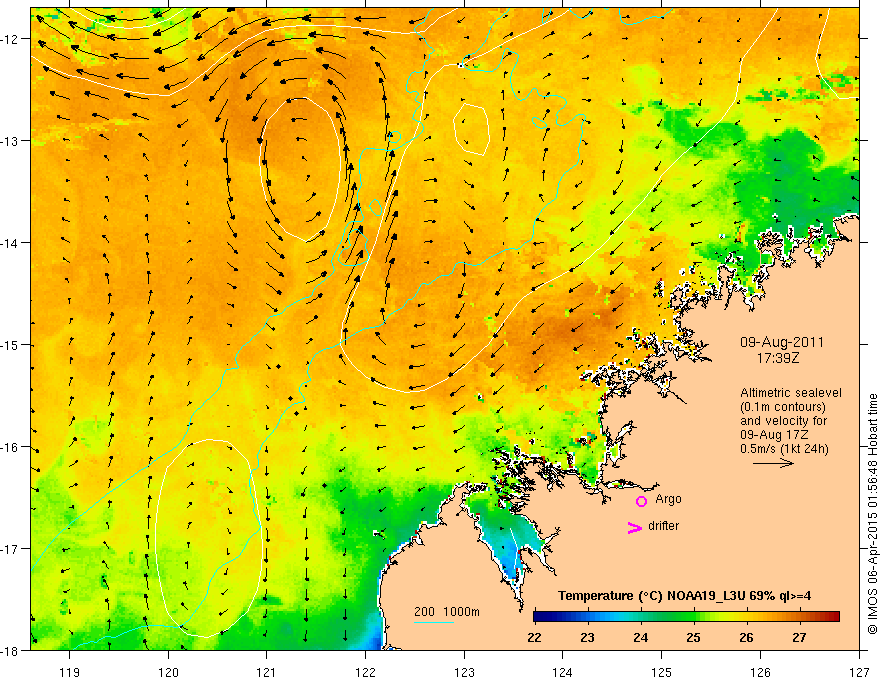Click the latitude axis label -13

[x=11, y=141]
